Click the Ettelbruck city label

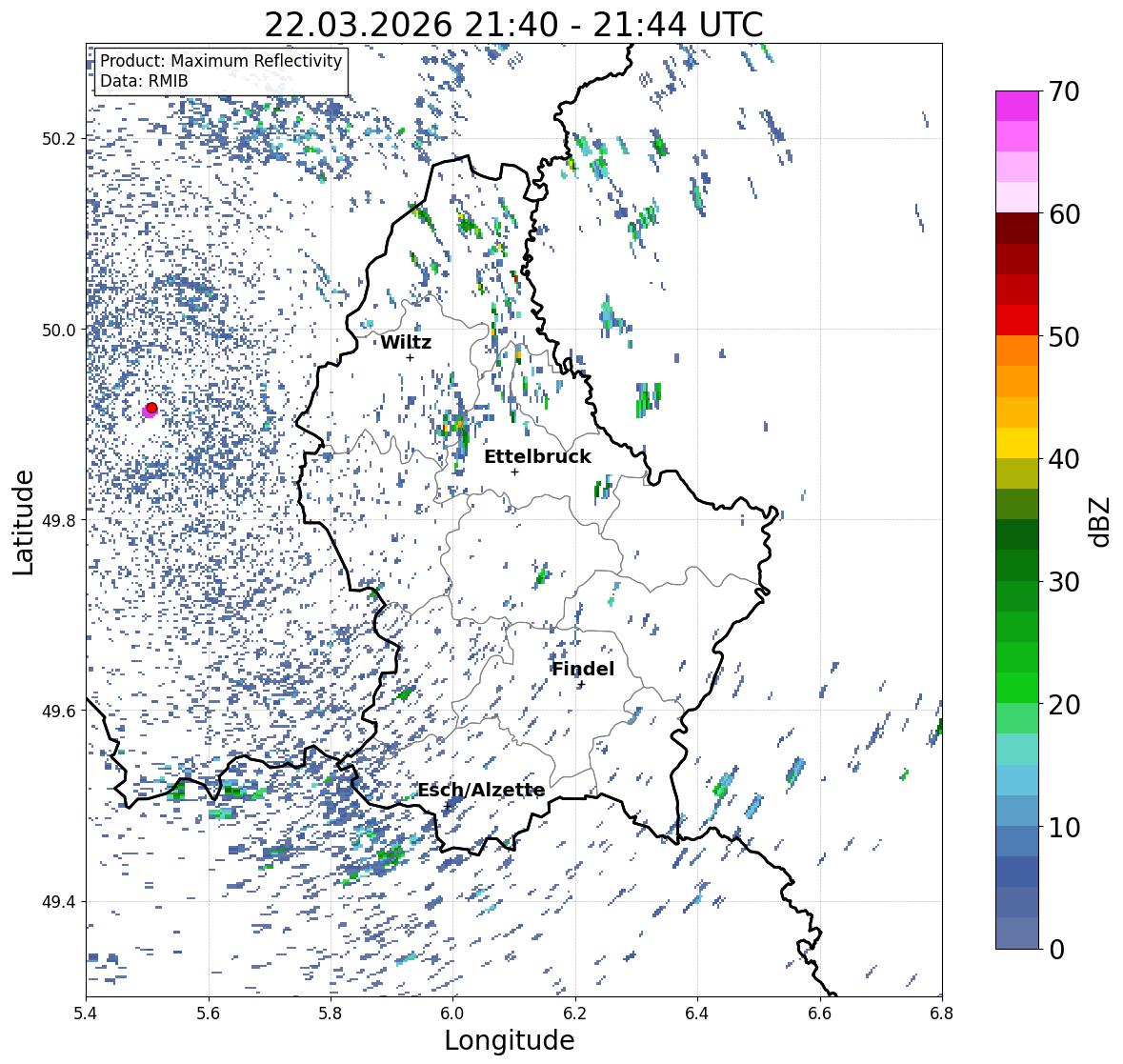pos(537,457)
